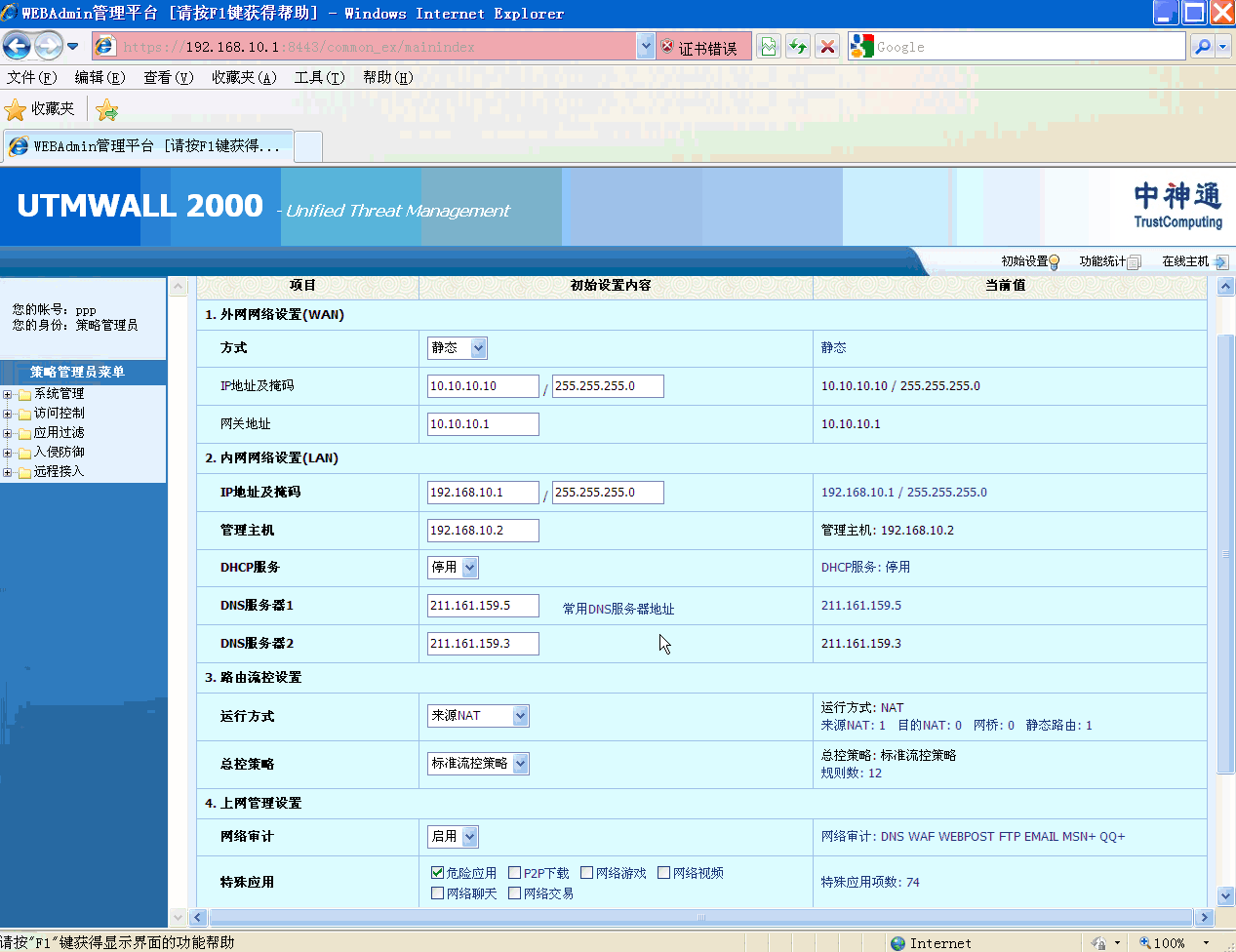Open the DHCP服务 dropdown
Screen dimensions: 1236x952
[470, 568]
